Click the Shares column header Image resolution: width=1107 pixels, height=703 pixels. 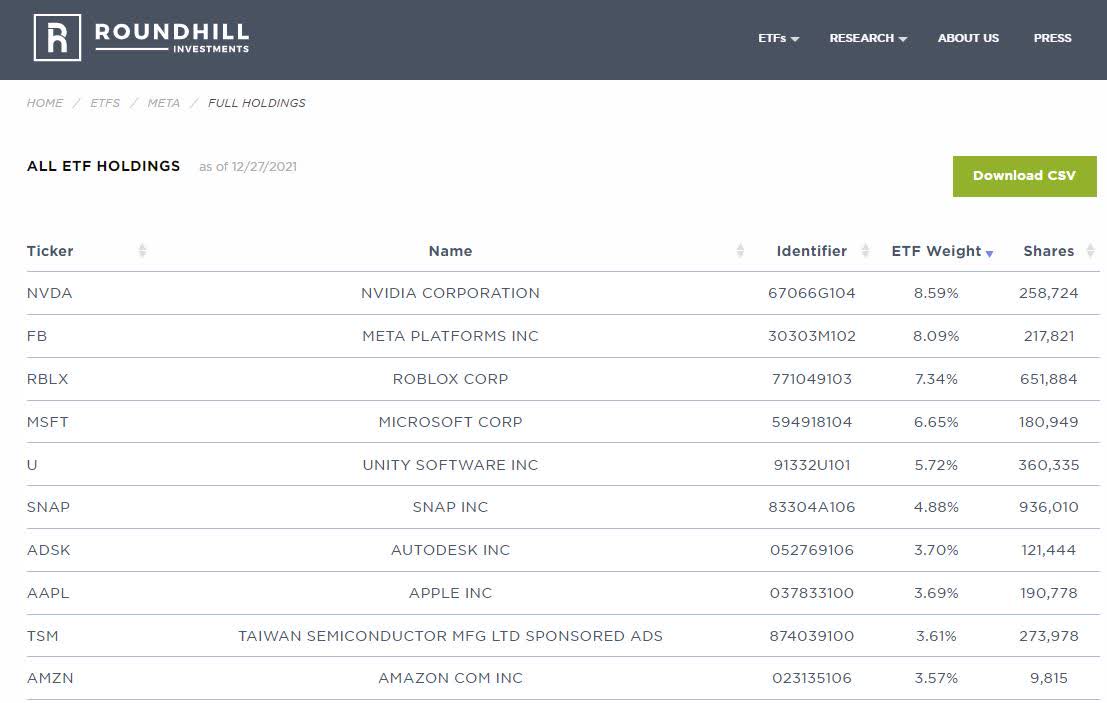point(1048,251)
